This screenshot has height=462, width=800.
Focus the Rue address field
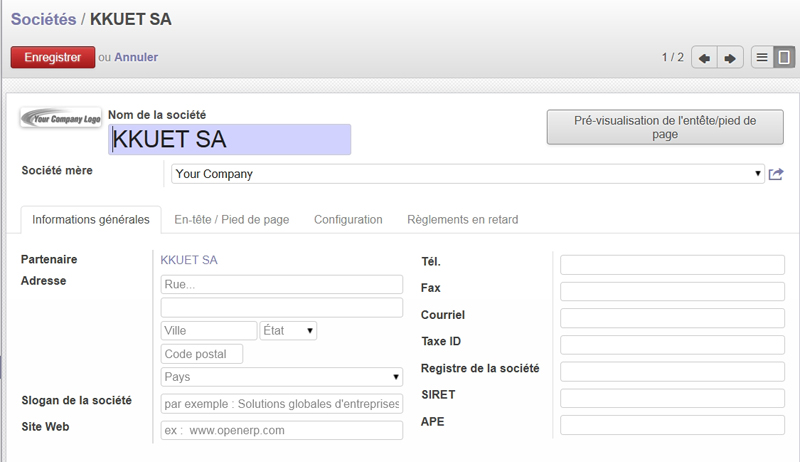[x=282, y=285]
